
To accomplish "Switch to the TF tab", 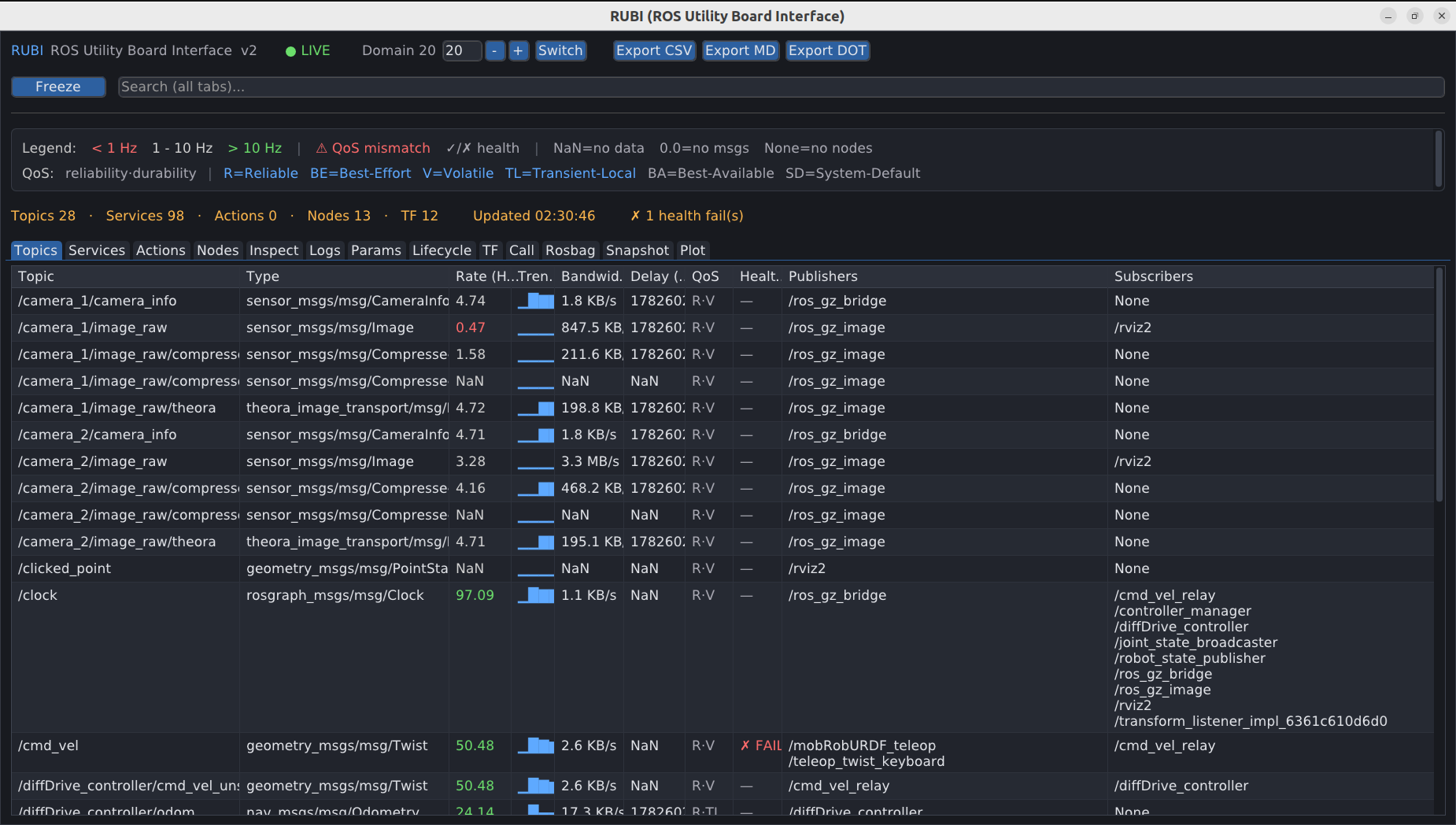I will pyautogui.click(x=490, y=250).
